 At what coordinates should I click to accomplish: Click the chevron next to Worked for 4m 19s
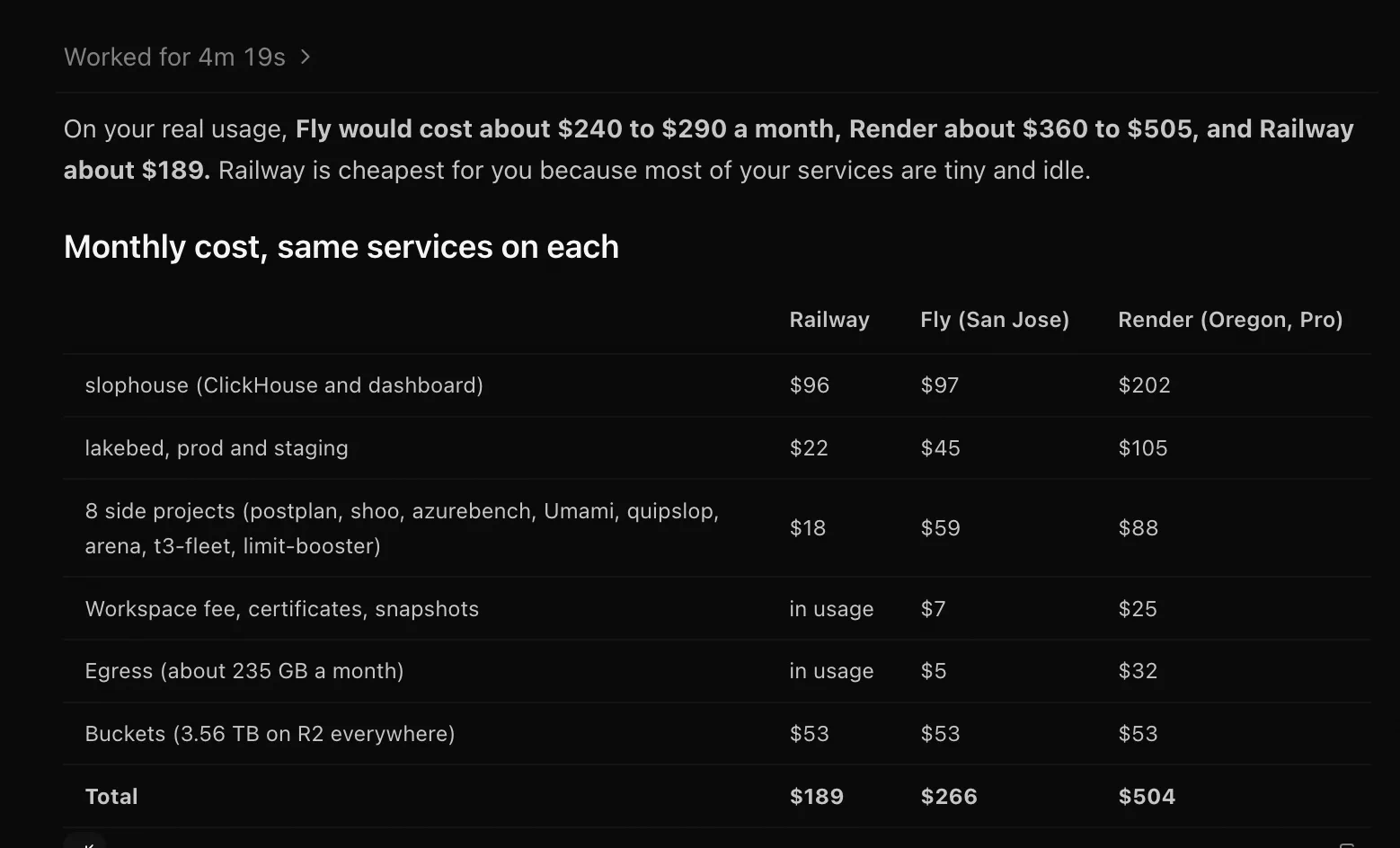306,57
